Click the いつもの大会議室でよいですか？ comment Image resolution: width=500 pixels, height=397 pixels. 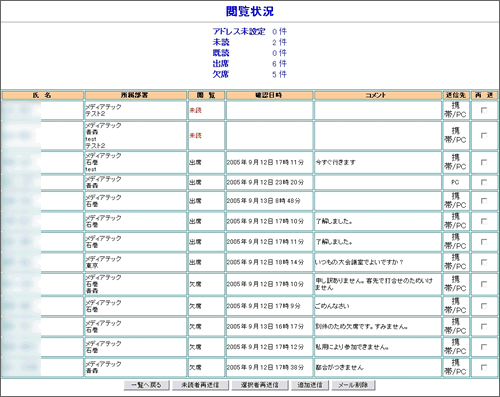[359, 262]
